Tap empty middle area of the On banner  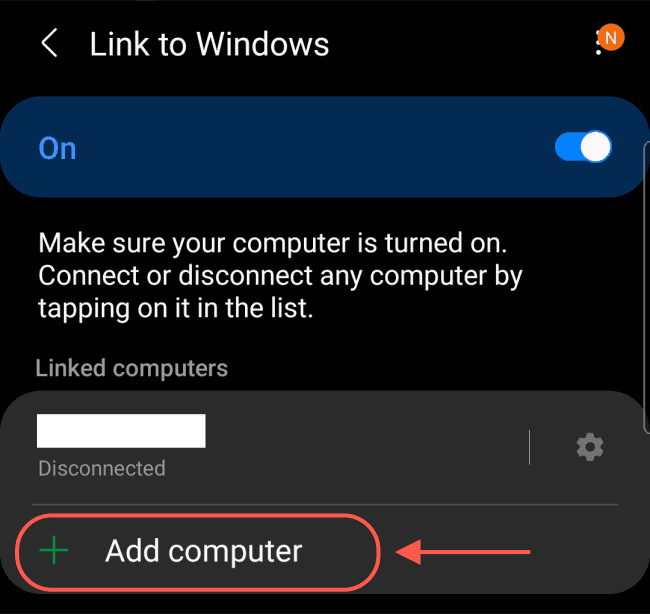[315, 147]
